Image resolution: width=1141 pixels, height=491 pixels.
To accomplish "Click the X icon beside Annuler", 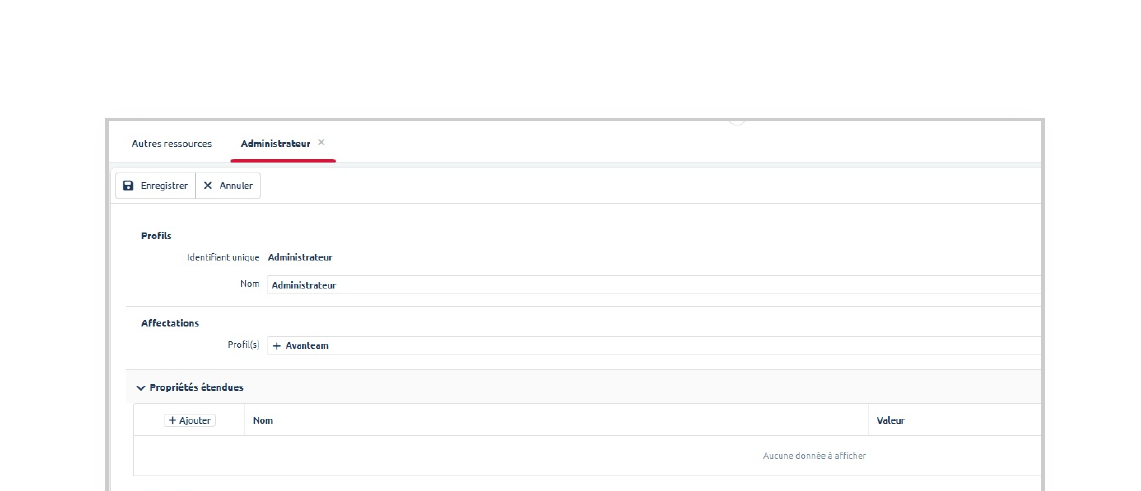I will (x=208, y=186).
